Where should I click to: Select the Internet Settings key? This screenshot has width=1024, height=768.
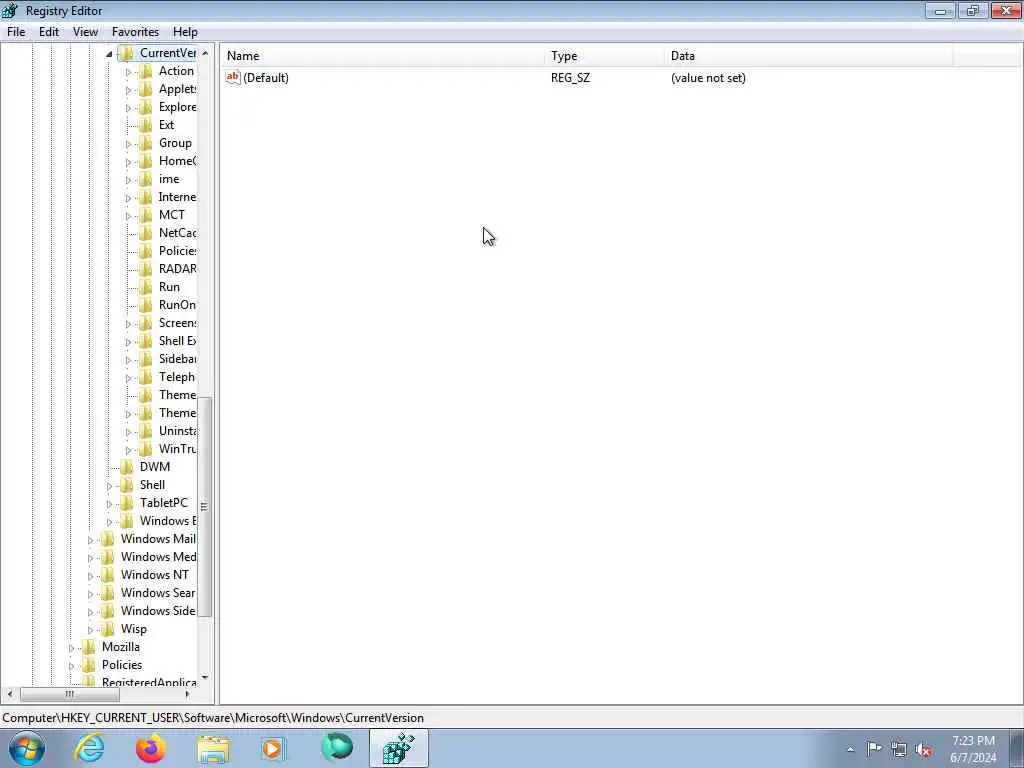[x=177, y=197]
